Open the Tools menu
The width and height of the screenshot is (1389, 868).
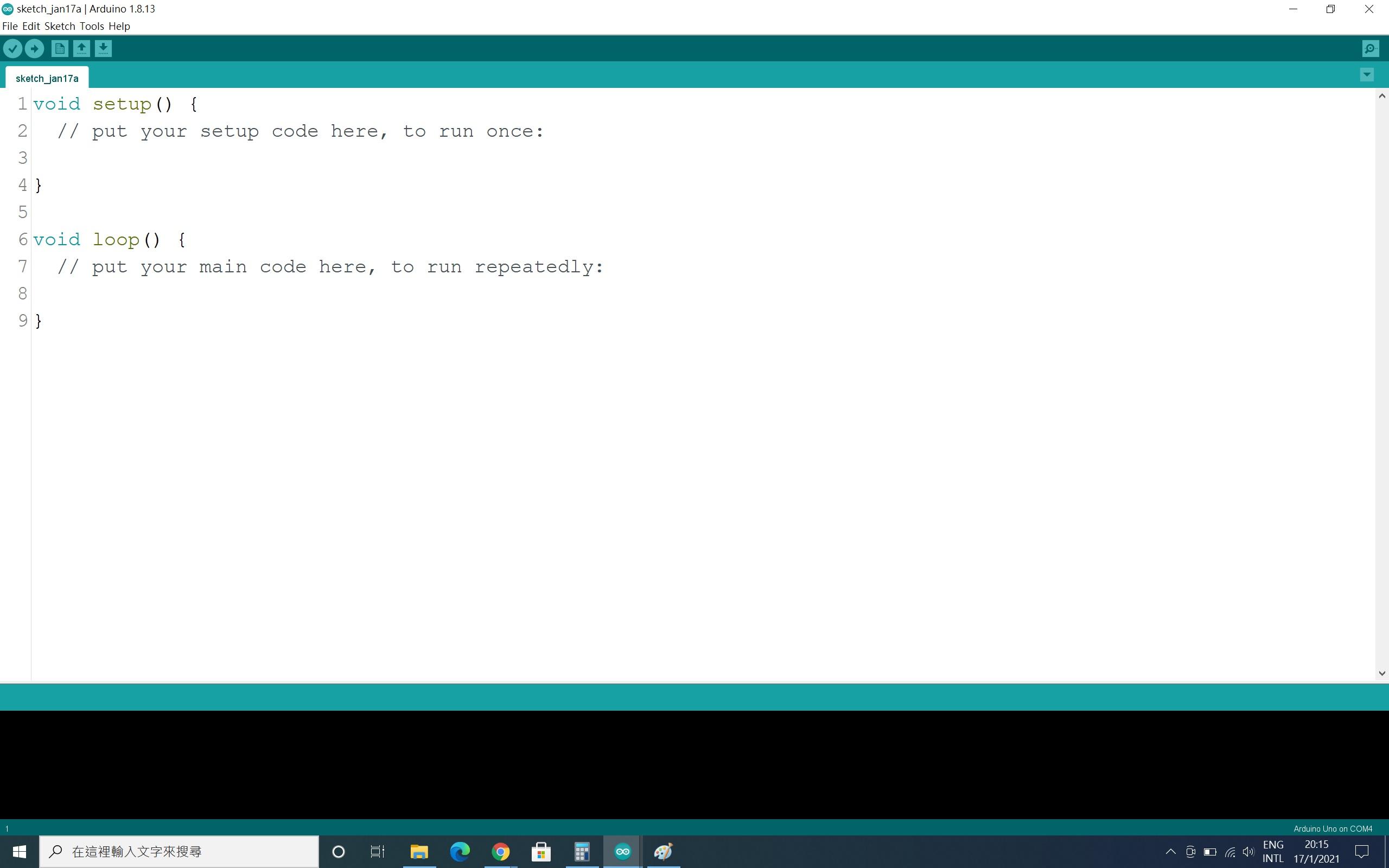click(x=92, y=27)
